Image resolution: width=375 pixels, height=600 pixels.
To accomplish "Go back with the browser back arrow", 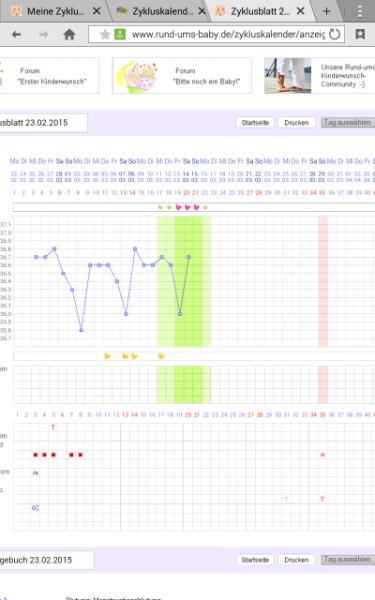I will tap(16, 34).
